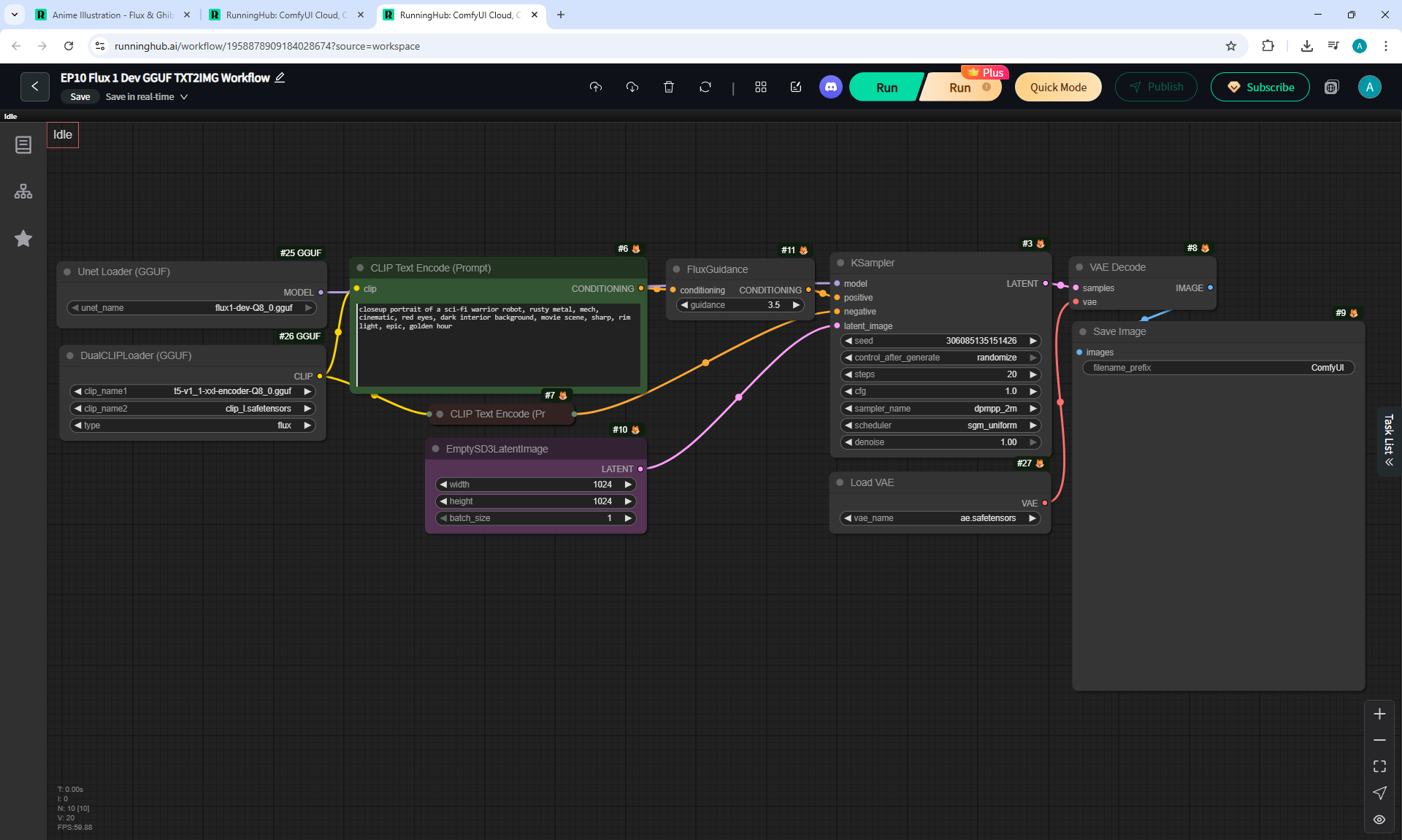Click the refresh workflow icon

(705, 87)
